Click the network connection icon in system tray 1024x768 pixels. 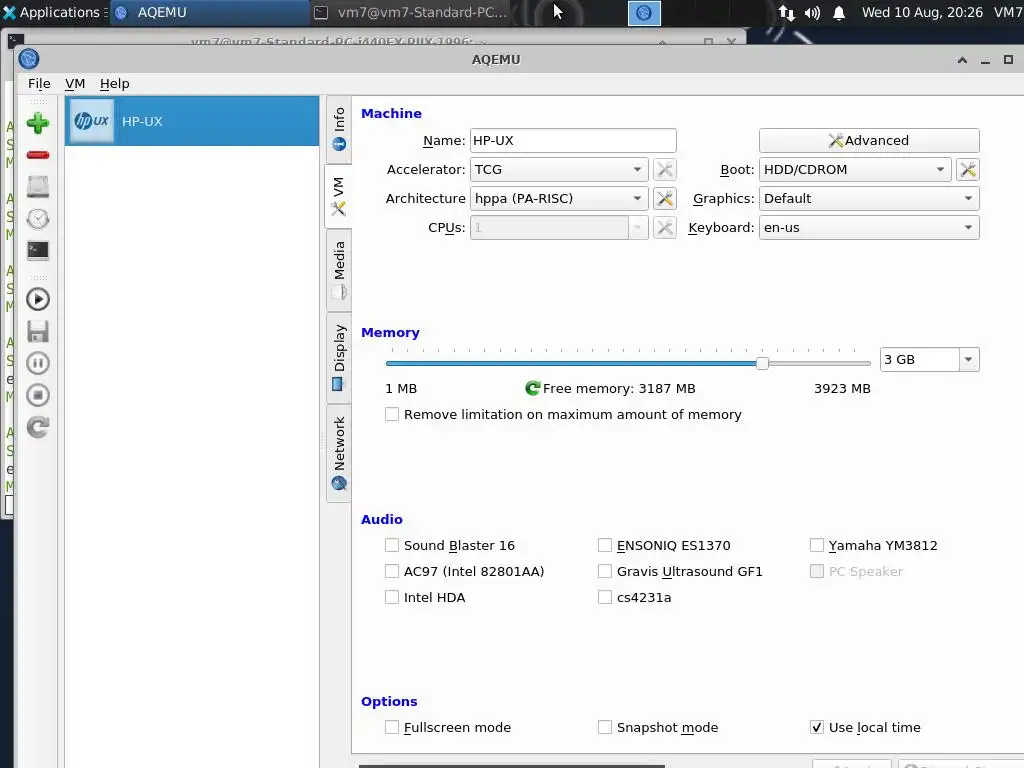[x=786, y=12]
